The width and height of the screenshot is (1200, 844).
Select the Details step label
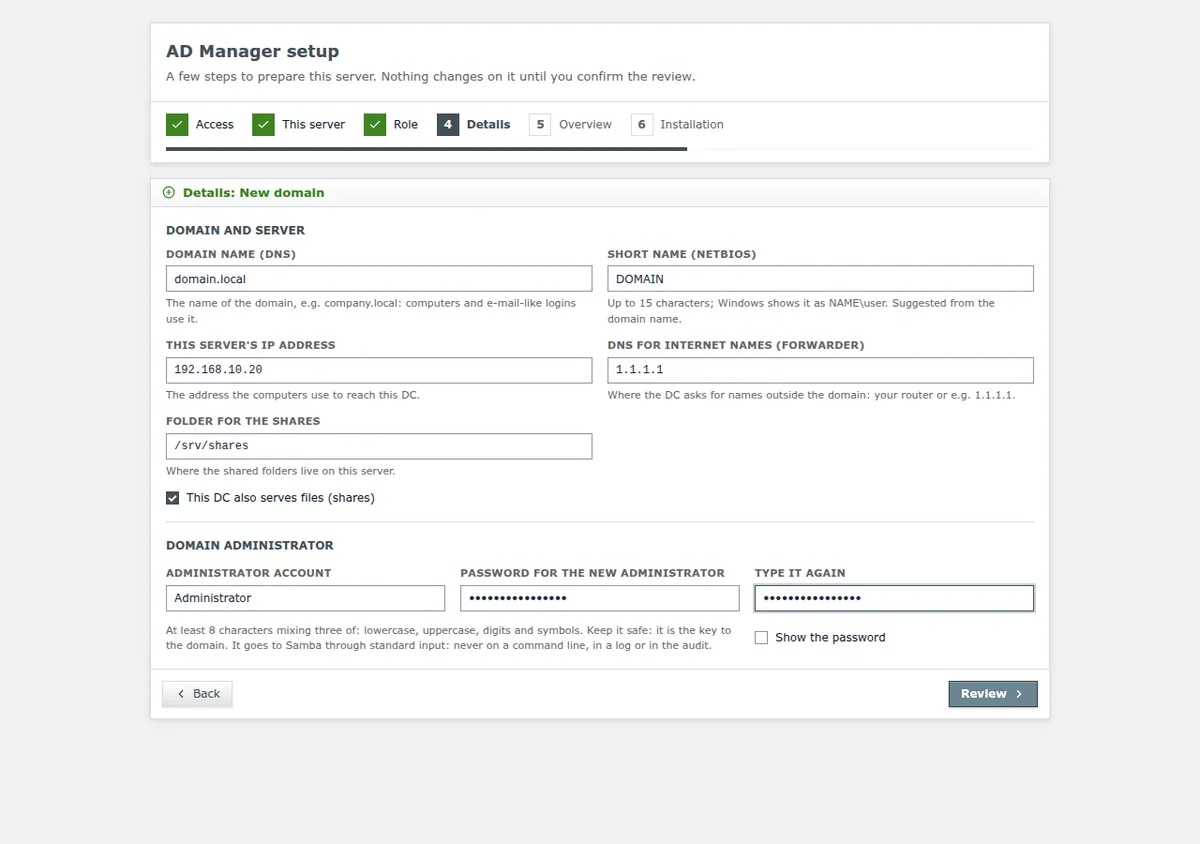pyautogui.click(x=488, y=125)
